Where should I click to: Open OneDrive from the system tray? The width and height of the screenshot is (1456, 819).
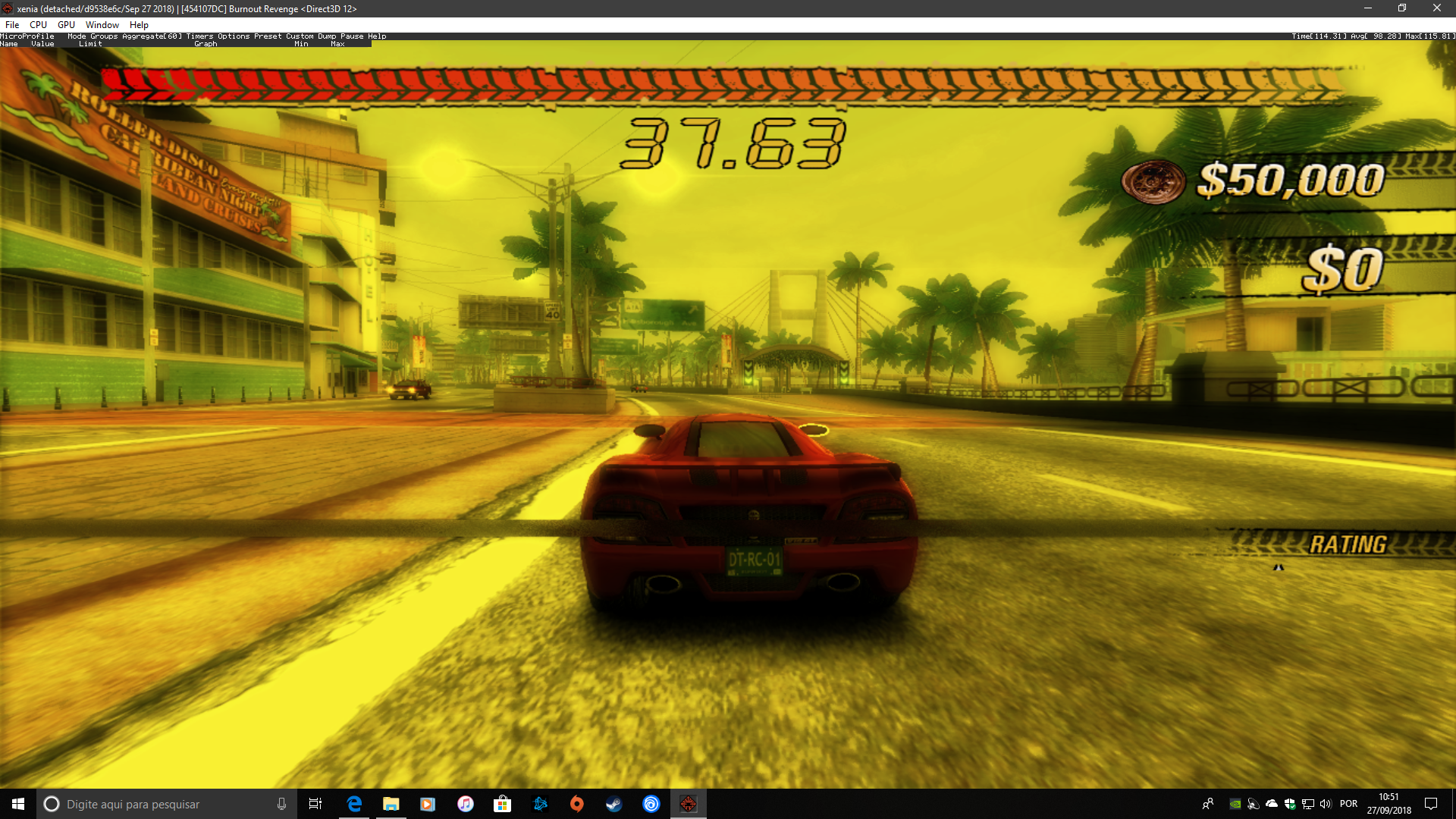pos(1272,804)
